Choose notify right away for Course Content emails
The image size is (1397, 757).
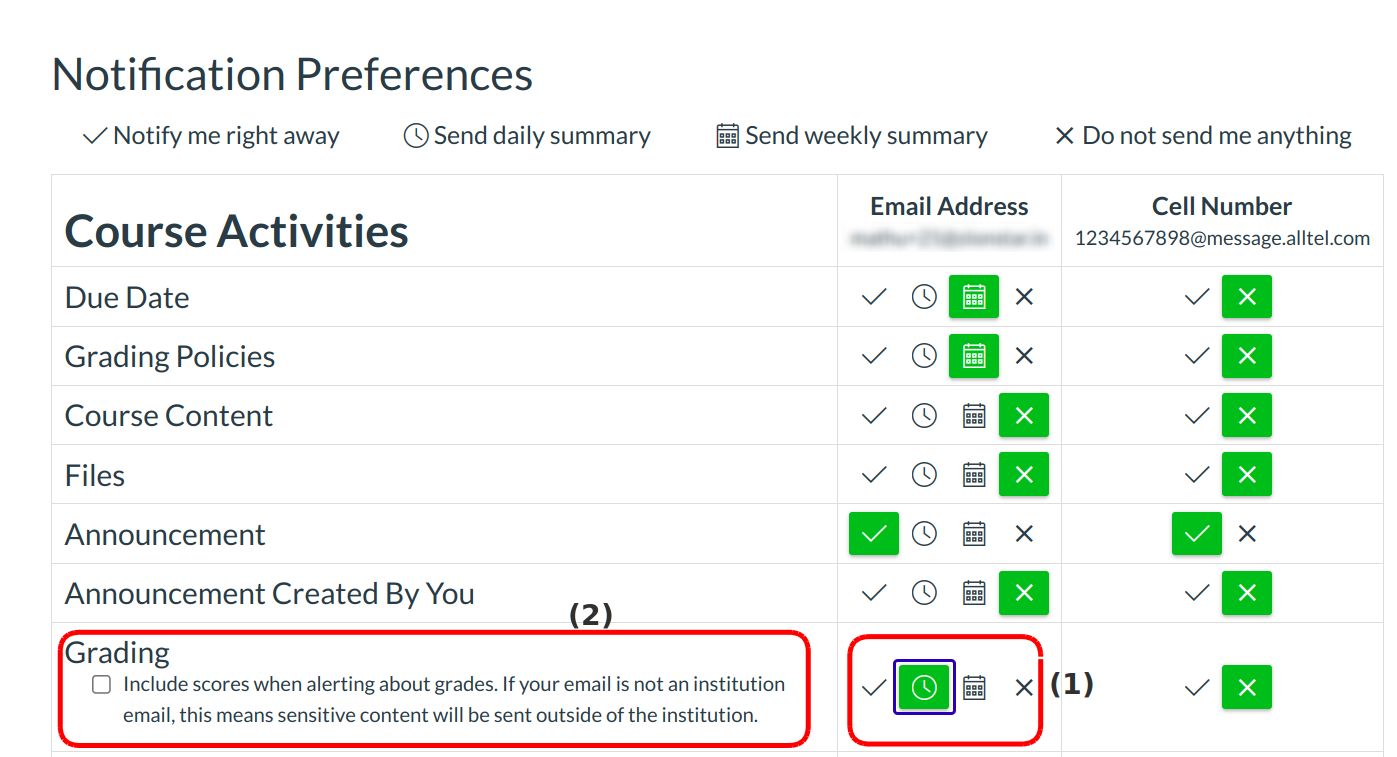tap(873, 415)
